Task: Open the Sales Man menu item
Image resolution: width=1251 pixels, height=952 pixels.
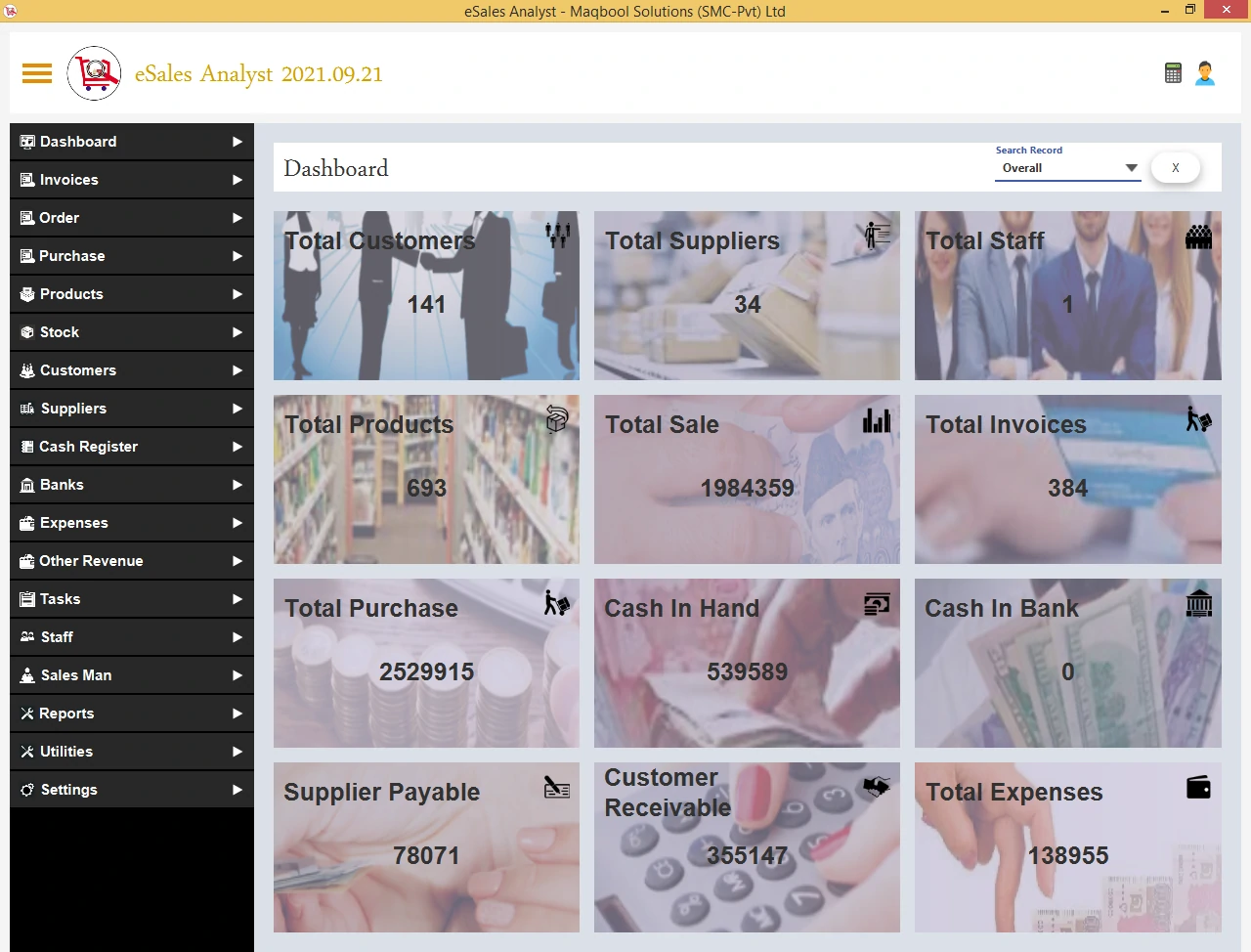Action: (132, 675)
